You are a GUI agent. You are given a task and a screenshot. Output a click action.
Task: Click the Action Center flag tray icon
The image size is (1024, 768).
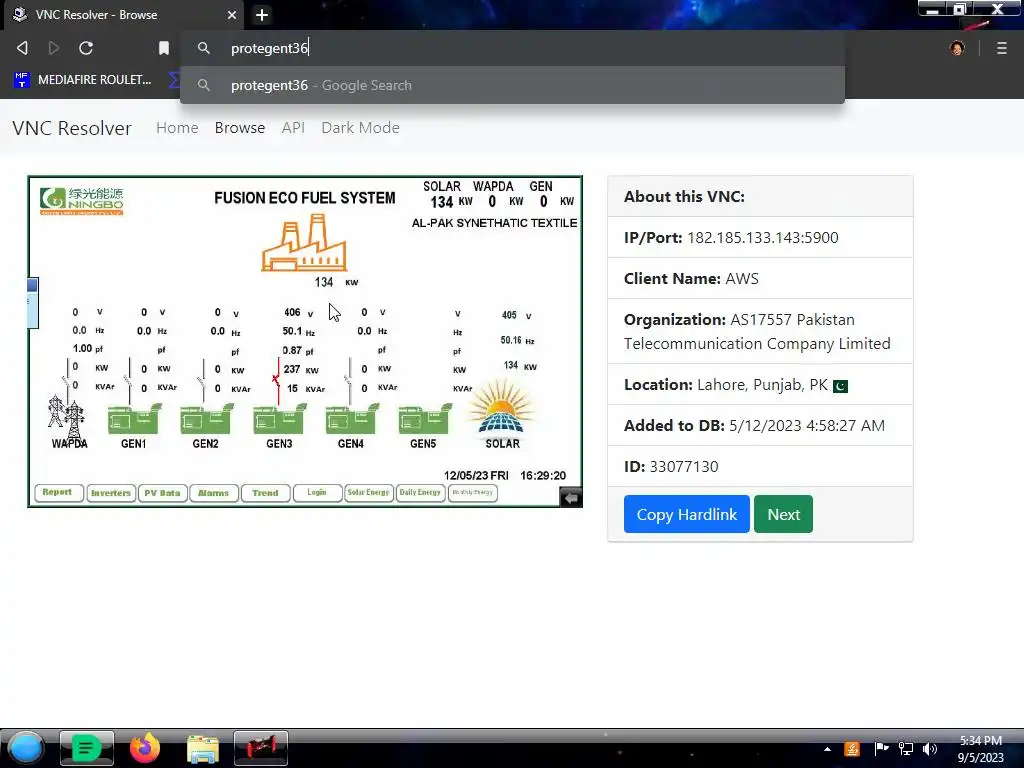tap(881, 749)
